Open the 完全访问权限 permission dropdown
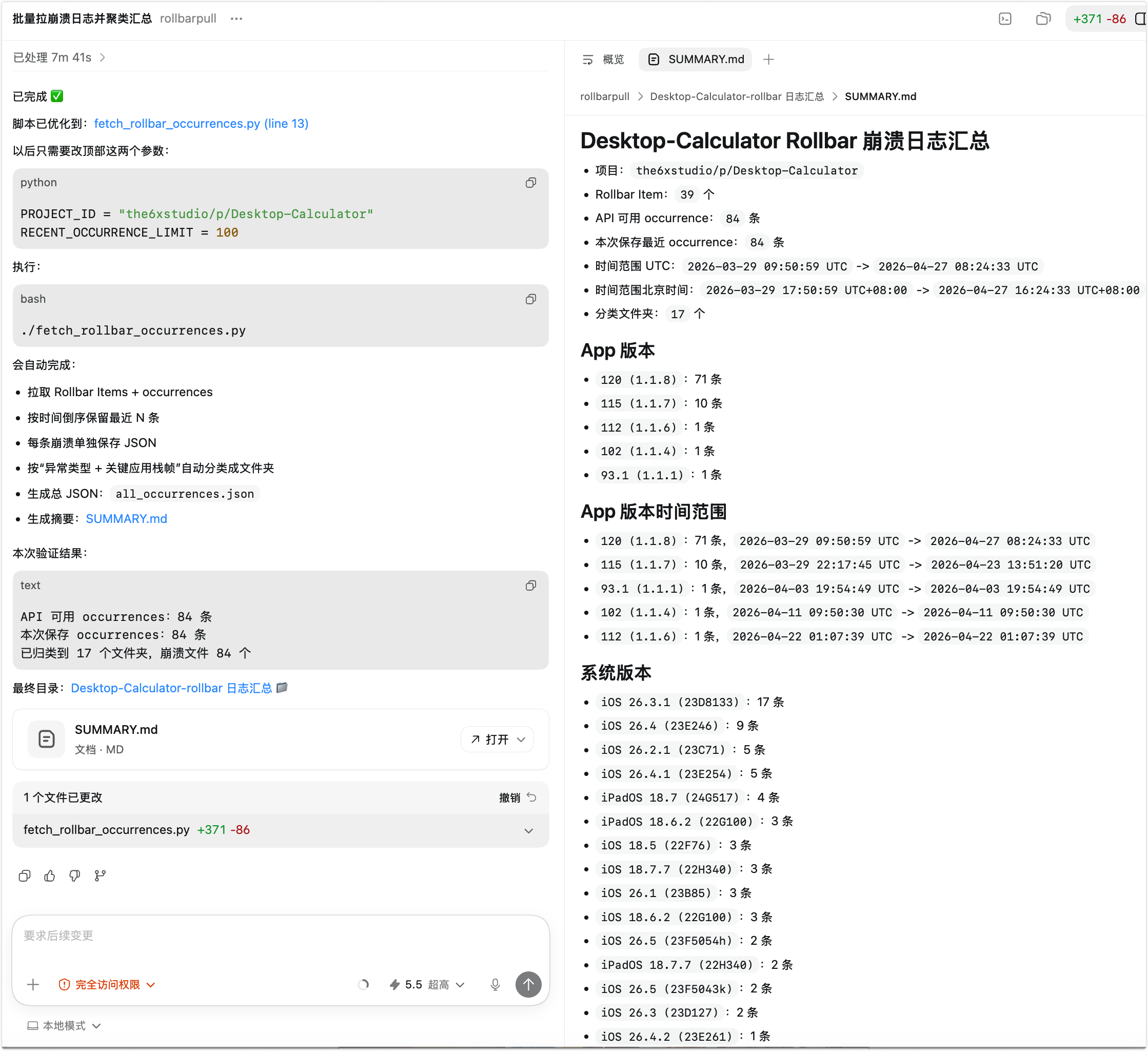Viewport: 1148px width, 1051px height. coord(107,984)
